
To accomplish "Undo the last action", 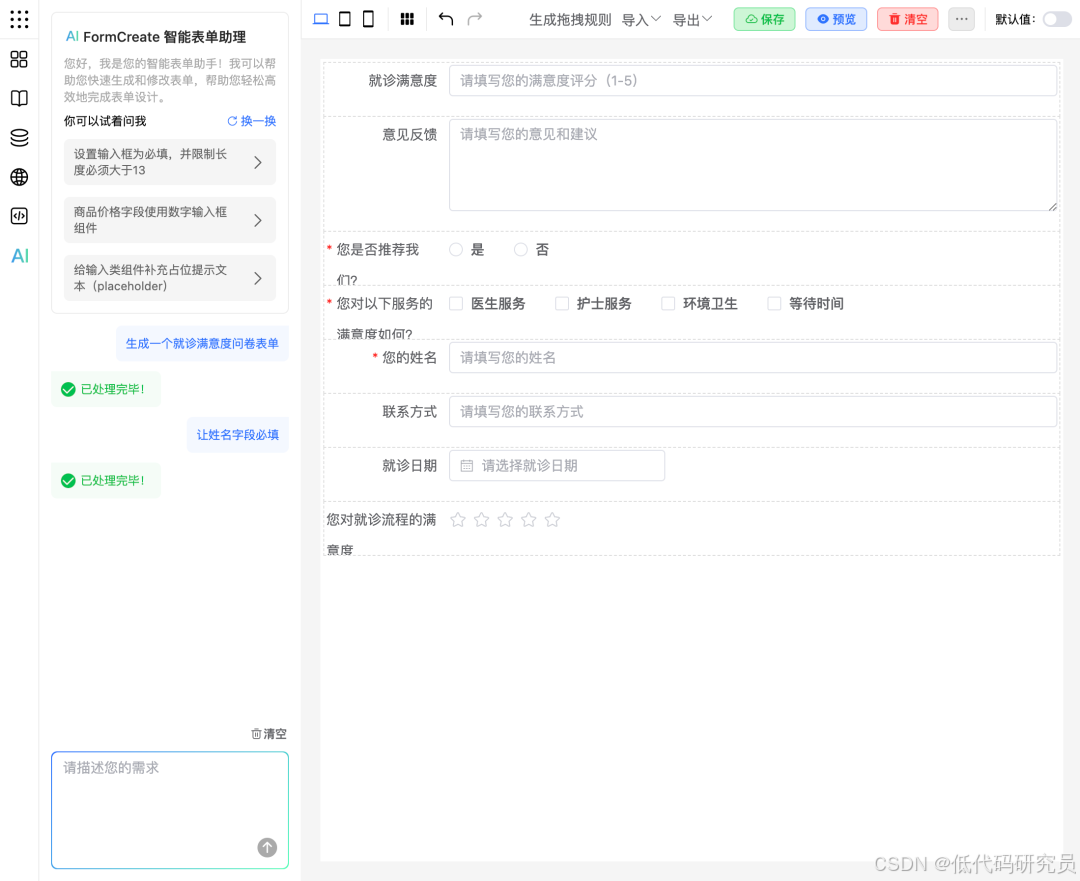I will coord(446,19).
